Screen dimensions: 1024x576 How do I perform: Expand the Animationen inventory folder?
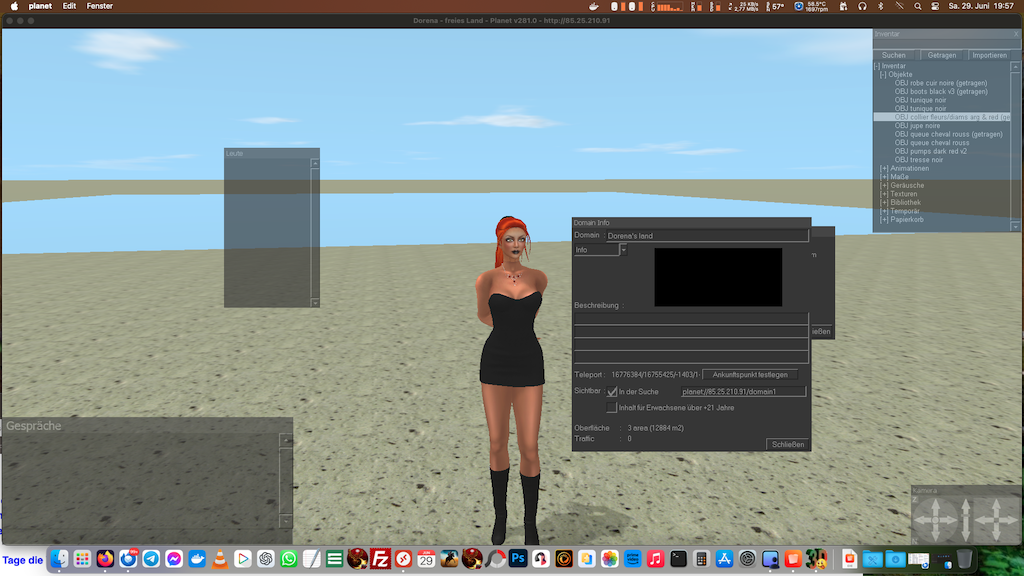[884, 168]
